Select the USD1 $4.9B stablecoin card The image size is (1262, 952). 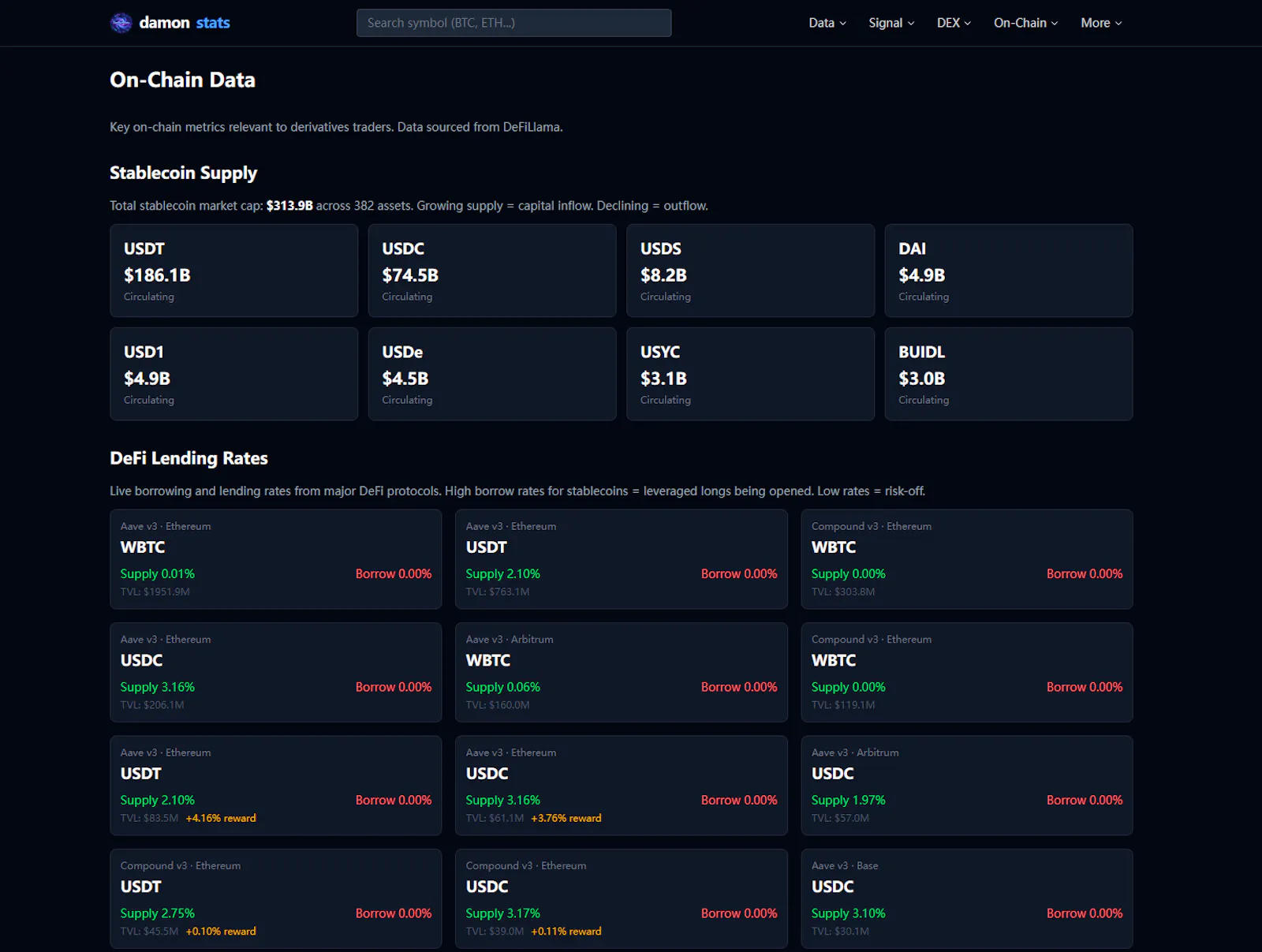click(234, 374)
